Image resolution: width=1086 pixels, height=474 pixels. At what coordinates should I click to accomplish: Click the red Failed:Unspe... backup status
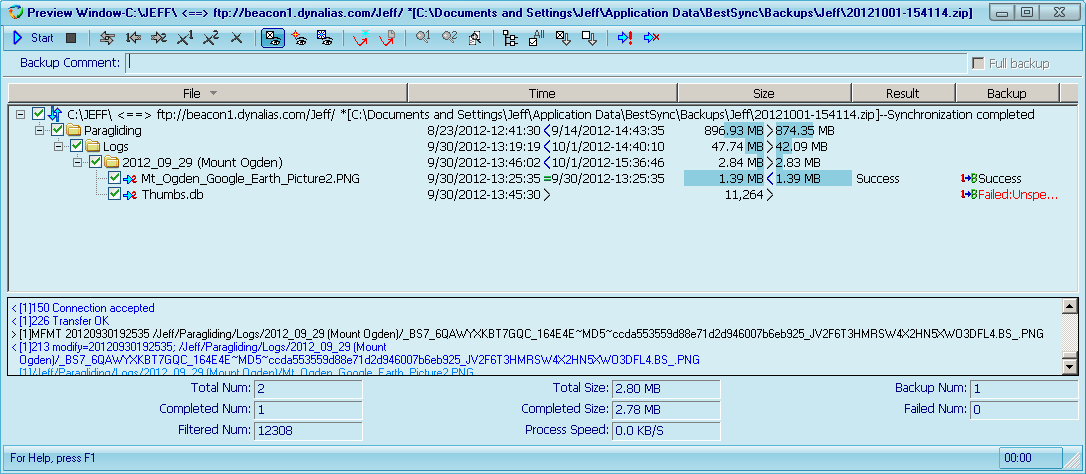(x=1017, y=195)
